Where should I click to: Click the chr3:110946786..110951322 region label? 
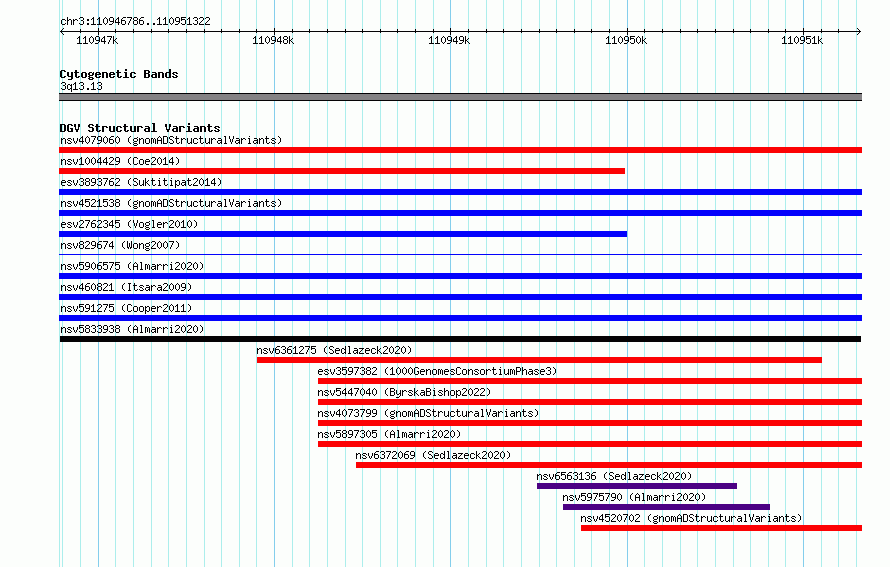coord(135,21)
